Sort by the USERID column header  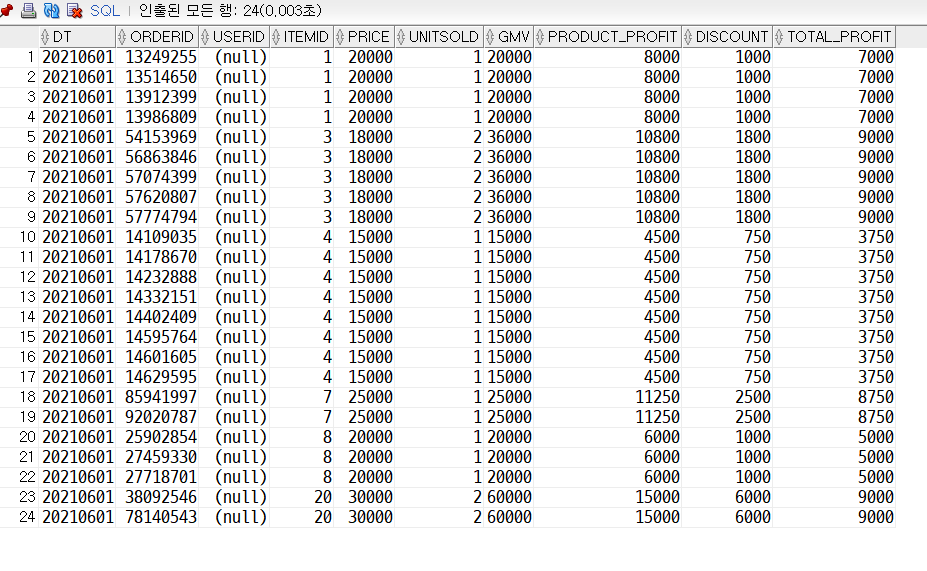(234, 37)
